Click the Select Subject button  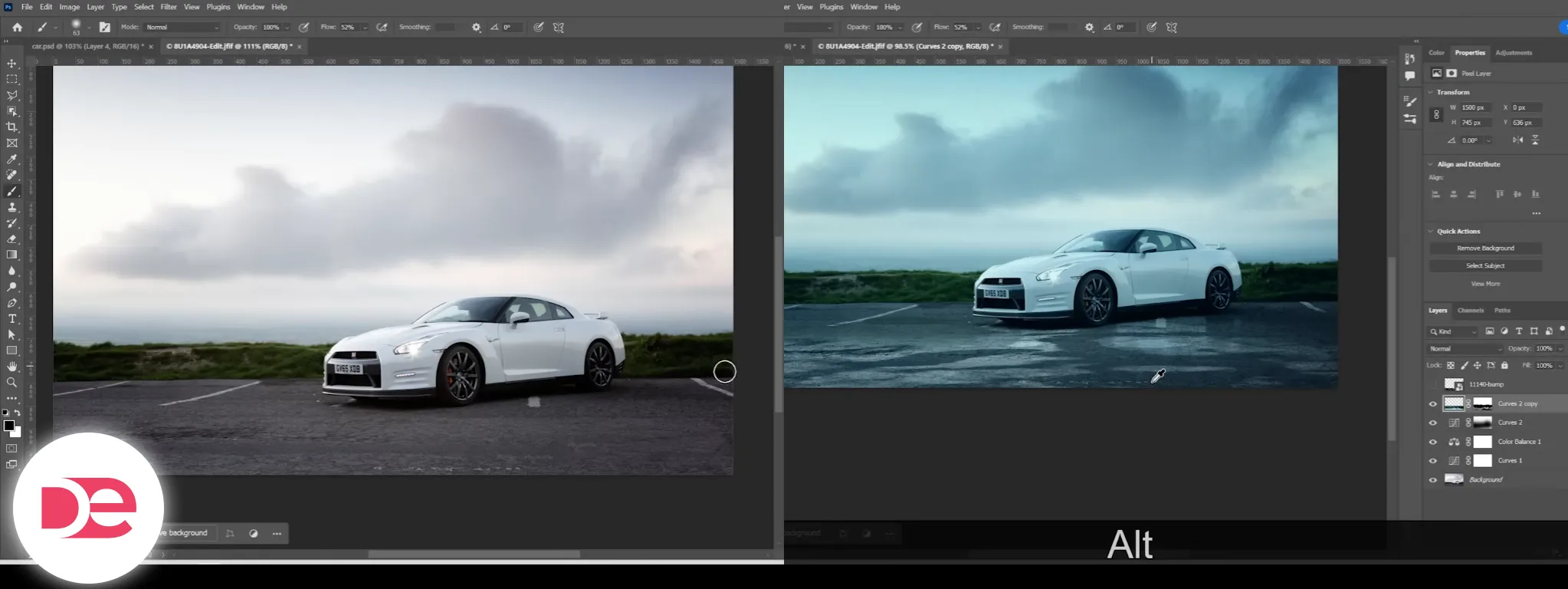coord(1485,266)
